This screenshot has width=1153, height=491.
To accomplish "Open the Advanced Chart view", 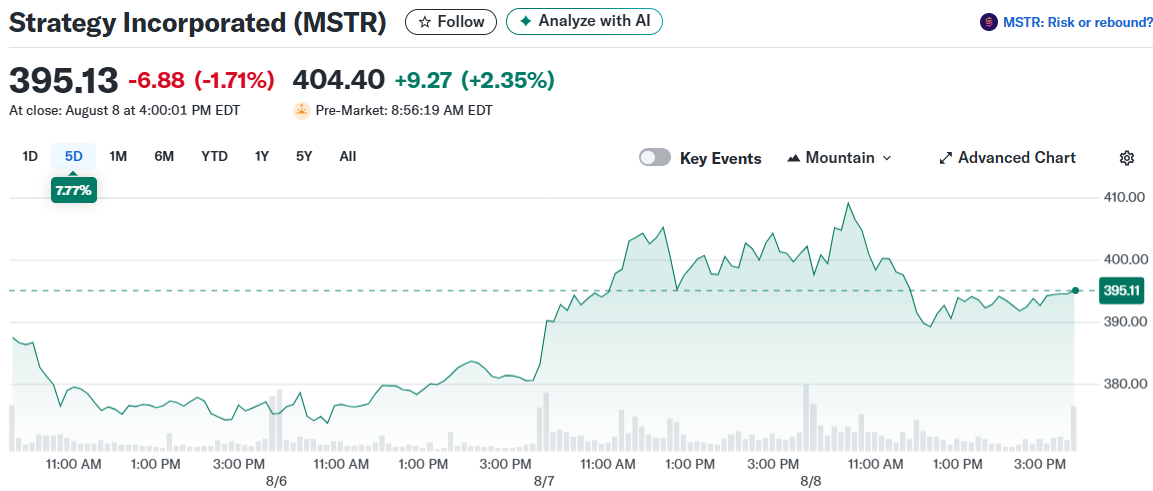I will click(x=1007, y=157).
